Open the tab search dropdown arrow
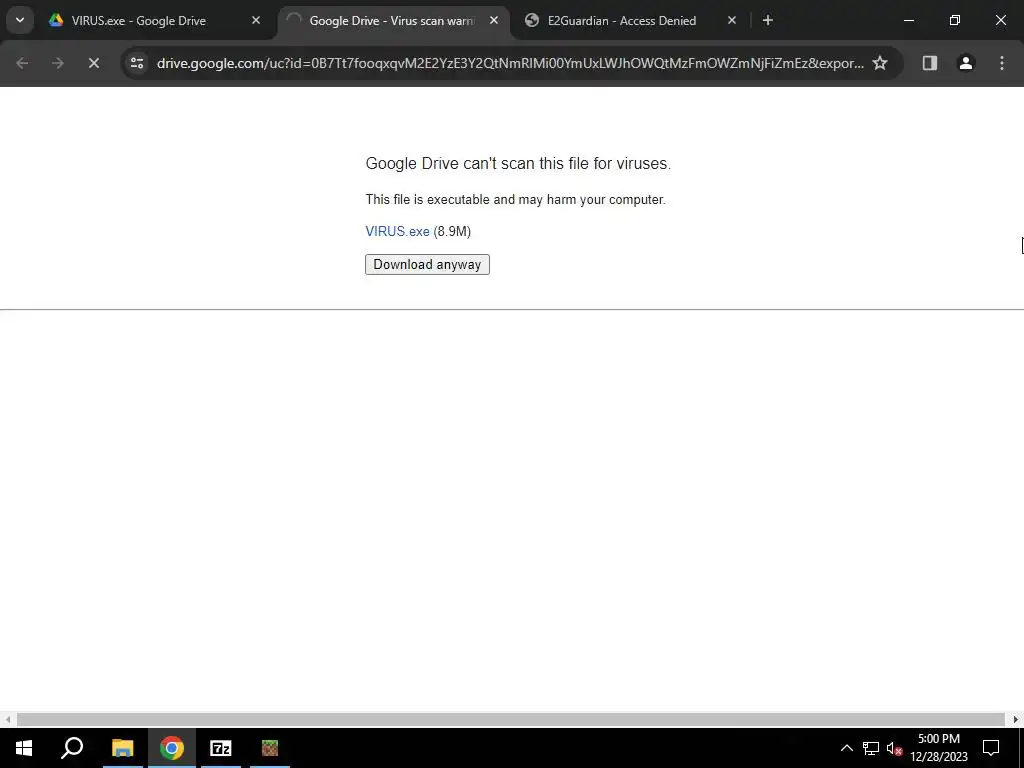Image resolution: width=1024 pixels, height=768 pixels. pyautogui.click(x=20, y=20)
